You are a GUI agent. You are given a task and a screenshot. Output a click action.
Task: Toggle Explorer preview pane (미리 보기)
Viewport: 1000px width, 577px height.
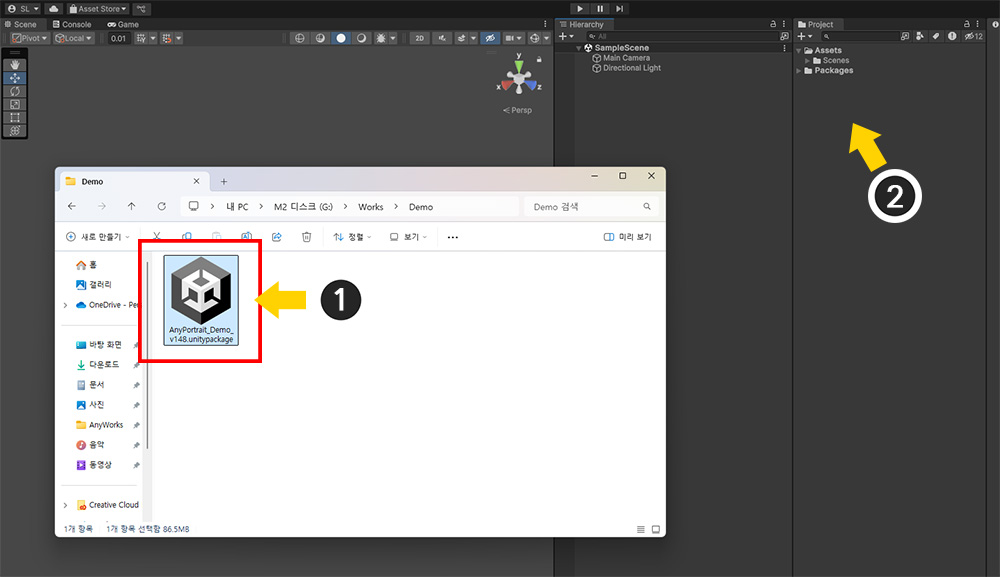point(628,237)
